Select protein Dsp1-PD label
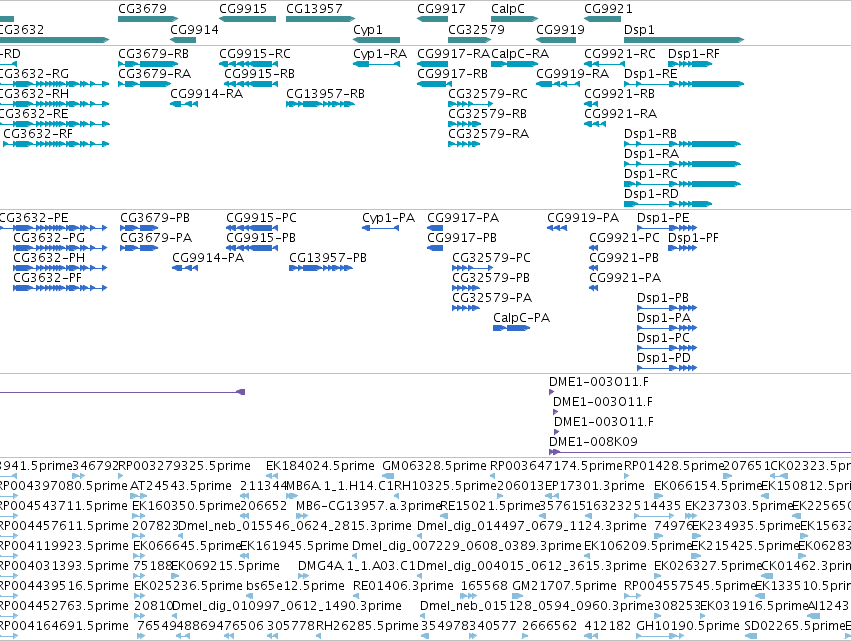This screenshot has height=641, width=851. 663,358
